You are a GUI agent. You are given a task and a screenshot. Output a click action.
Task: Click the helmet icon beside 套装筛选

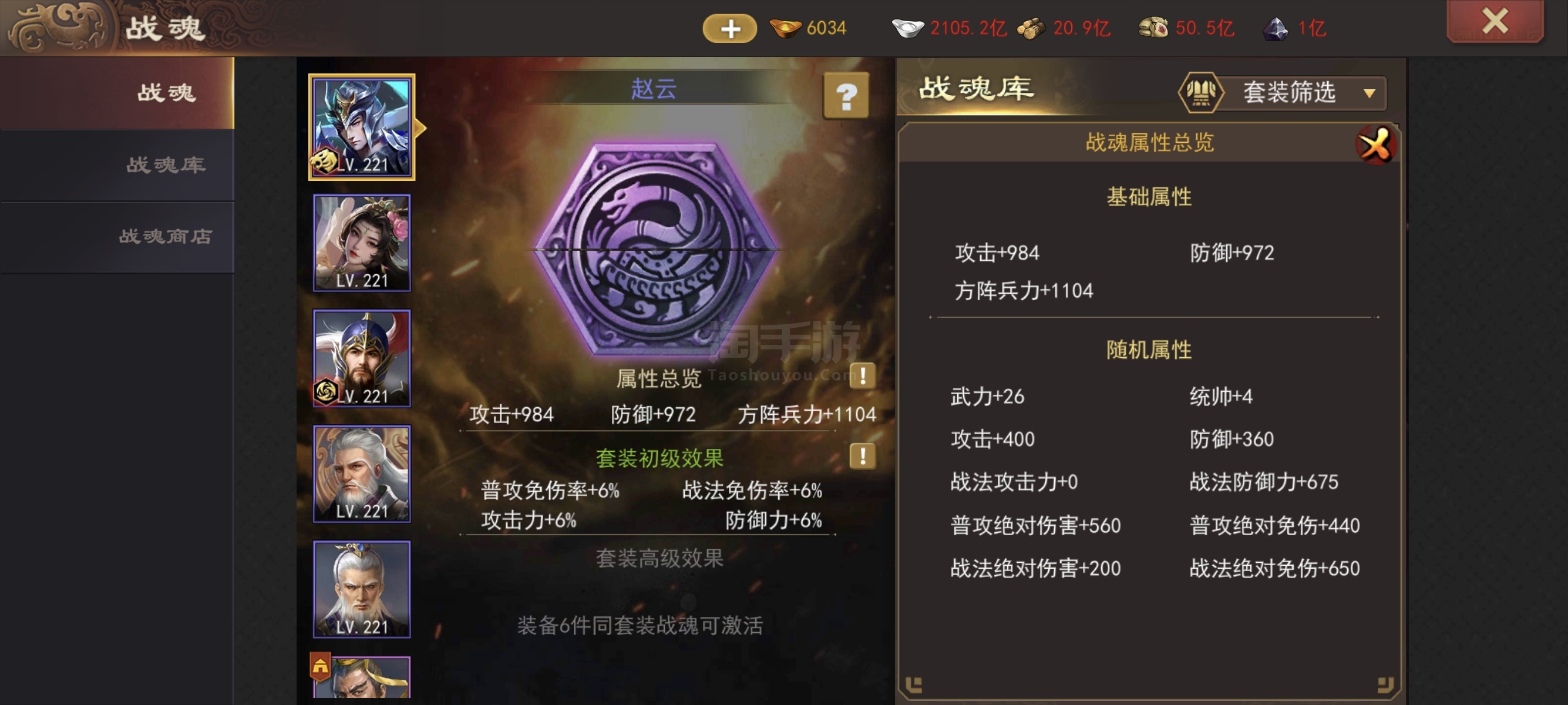click(1200, 93)
